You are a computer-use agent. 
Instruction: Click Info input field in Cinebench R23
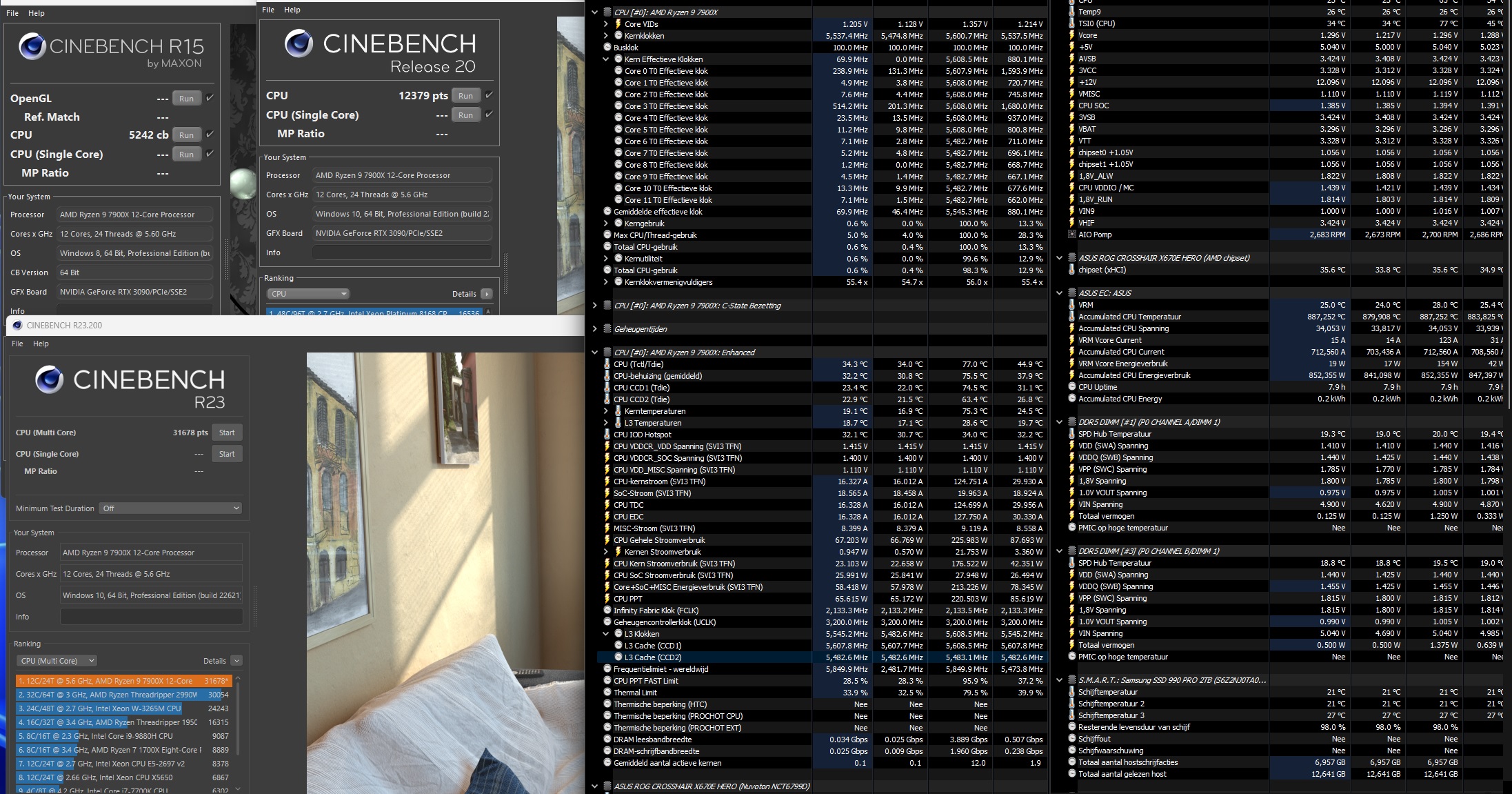pyautogui.click(x=152, y=617)
